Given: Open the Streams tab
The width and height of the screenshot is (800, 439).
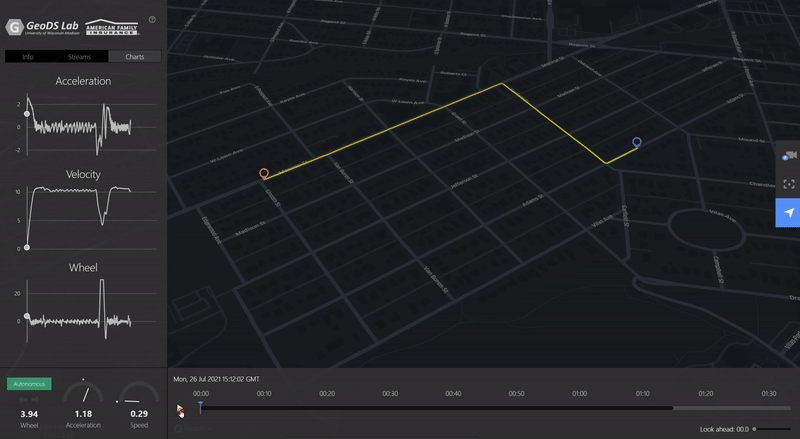Looking at the screenshot, I should tap(80, 57).
